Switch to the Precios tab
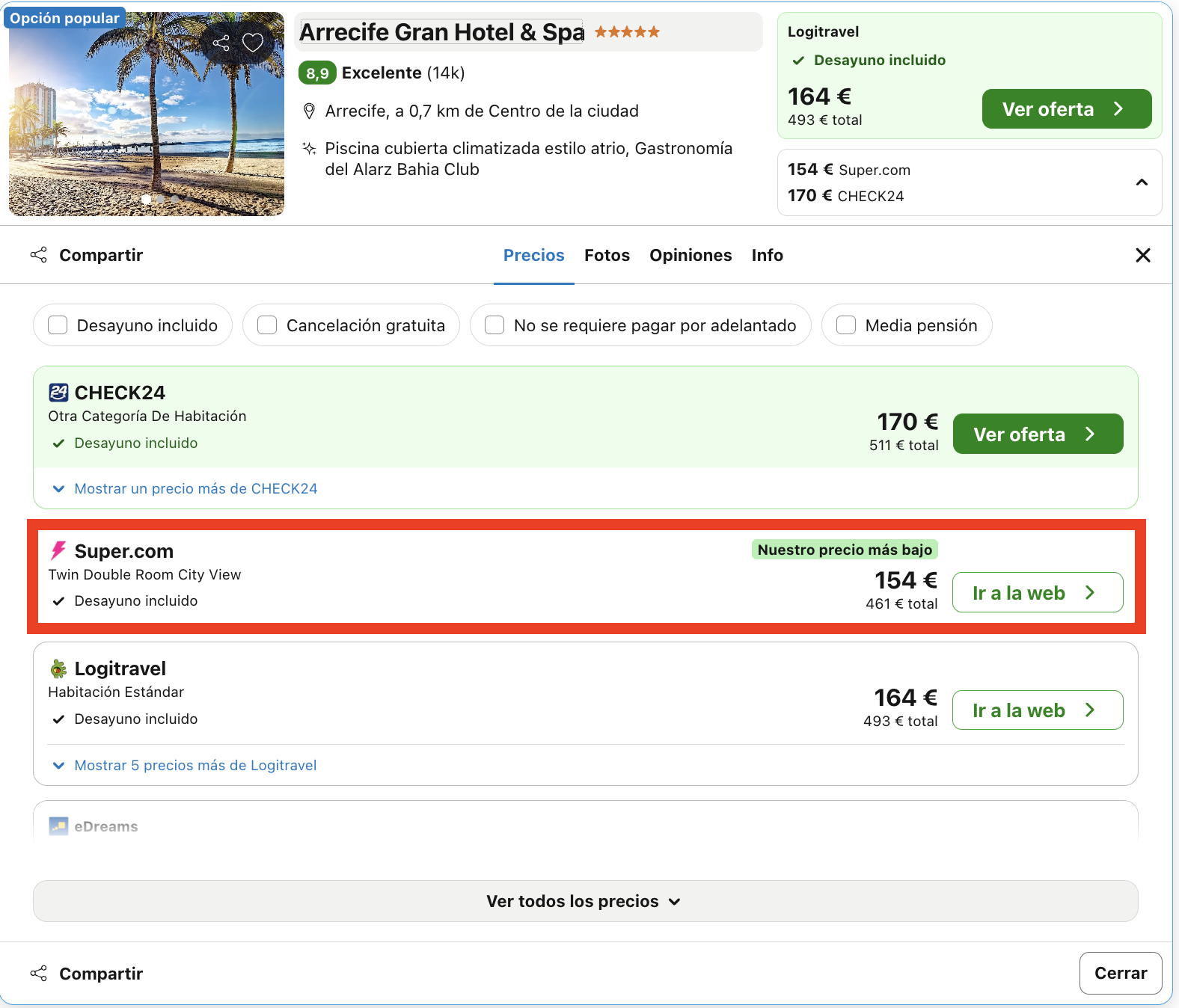Viewport: 1179px width, 1008px height. [x=534, y=255]
